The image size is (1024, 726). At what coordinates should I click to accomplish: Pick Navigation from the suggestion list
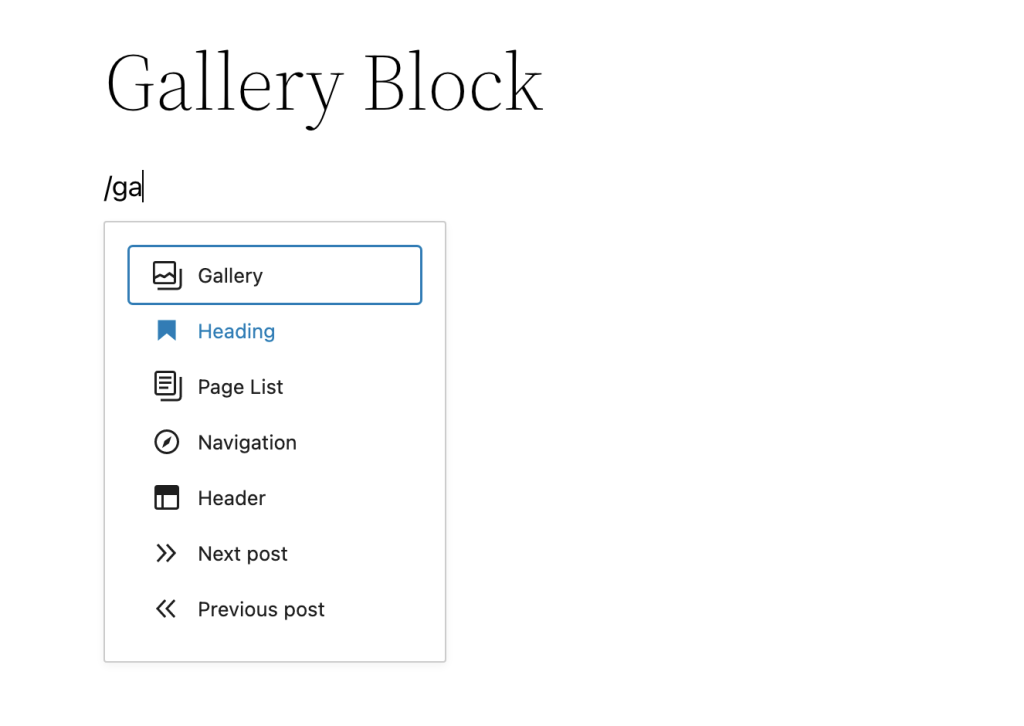247,442
